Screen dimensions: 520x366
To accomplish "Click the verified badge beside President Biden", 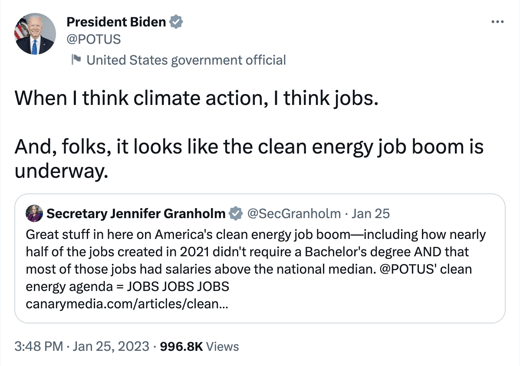I will pyautogui.click(x=176, y=22).
